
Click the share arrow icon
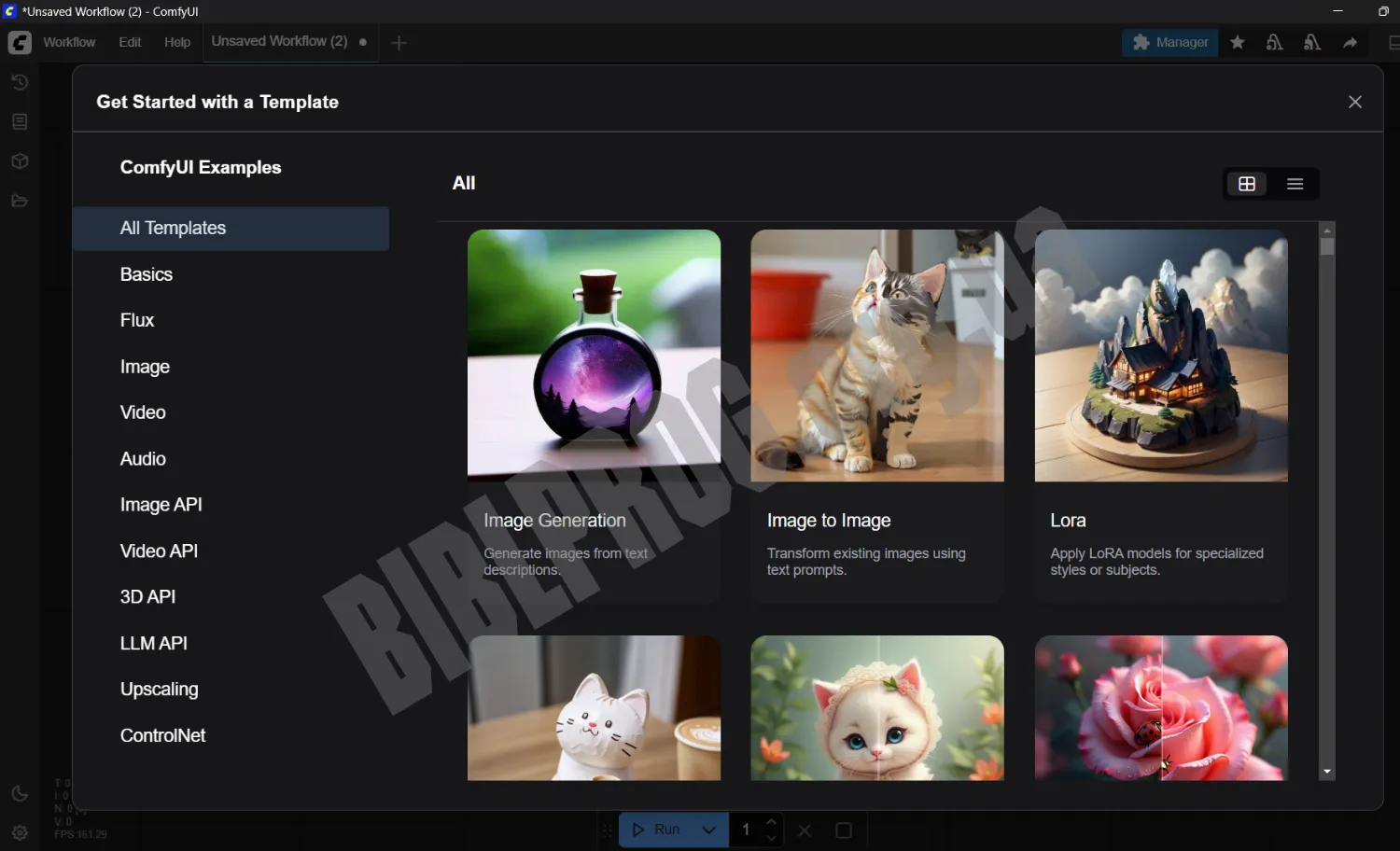tap(1350, 43)
